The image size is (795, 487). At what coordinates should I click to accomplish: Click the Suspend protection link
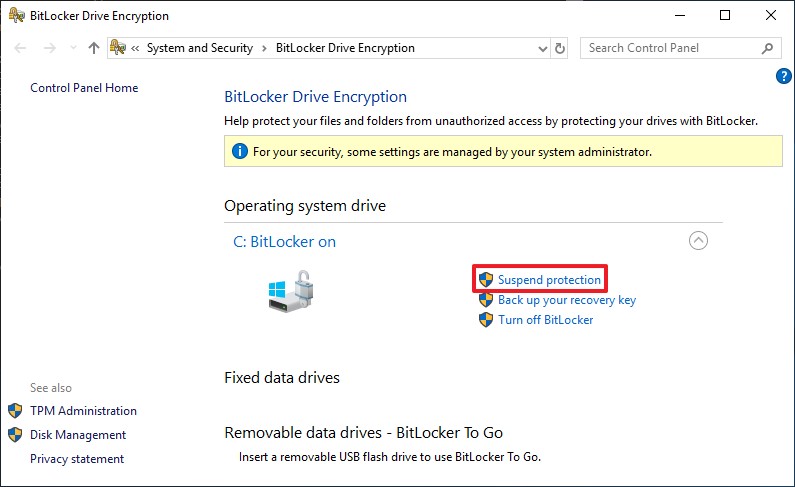coord(549,280)
